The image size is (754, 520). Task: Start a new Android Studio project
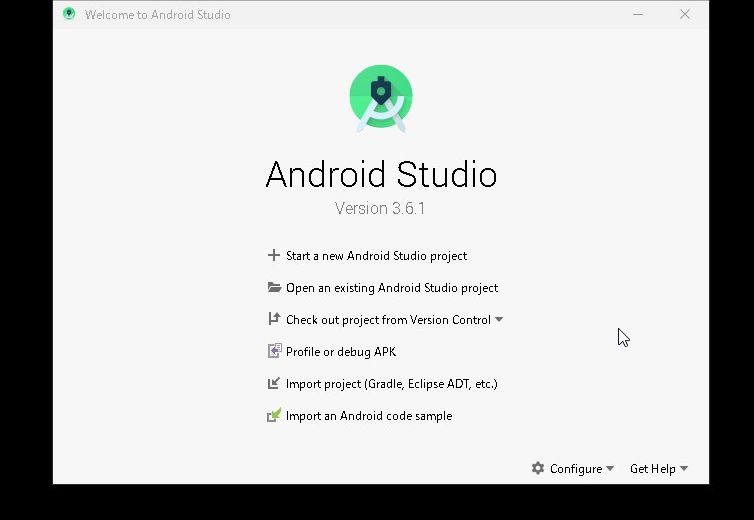pyautogui.click(x=376, y=256)
